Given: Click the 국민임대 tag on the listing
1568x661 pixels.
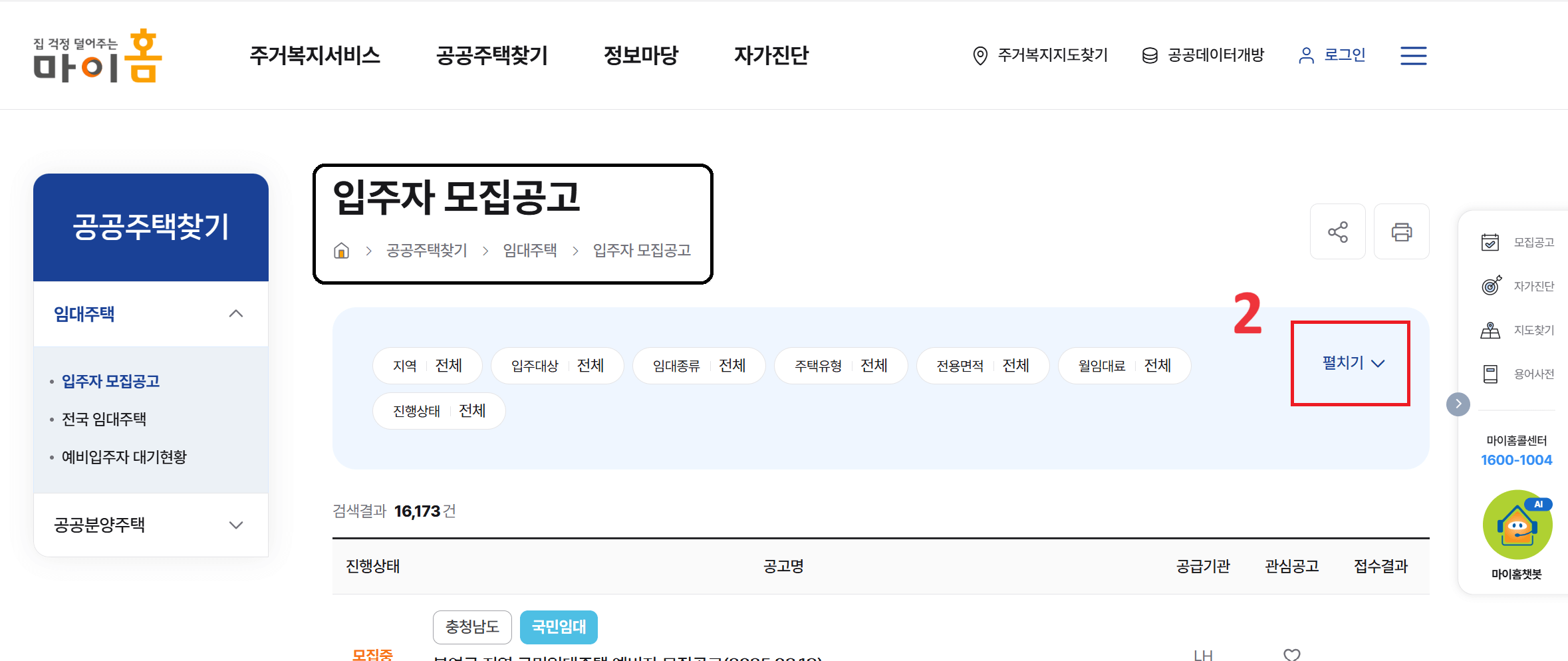Looking at the screenshot, I should point(559,627).
